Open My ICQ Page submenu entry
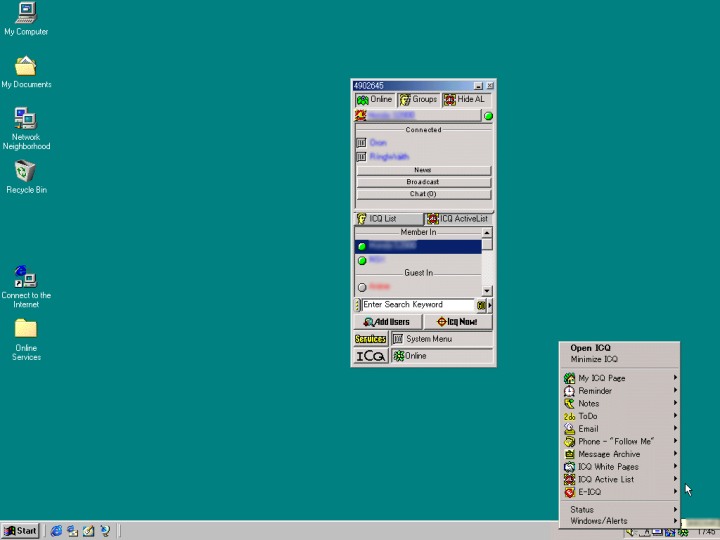 coord(602,378)
